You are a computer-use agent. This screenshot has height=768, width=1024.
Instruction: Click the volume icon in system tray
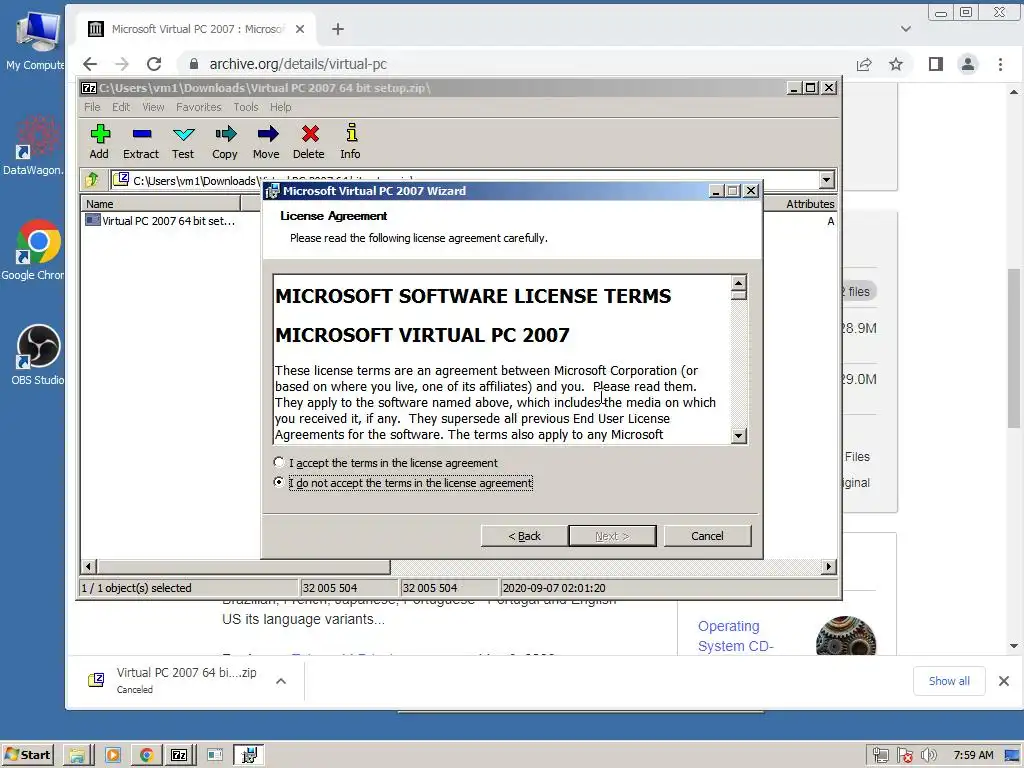coord(929,756)
